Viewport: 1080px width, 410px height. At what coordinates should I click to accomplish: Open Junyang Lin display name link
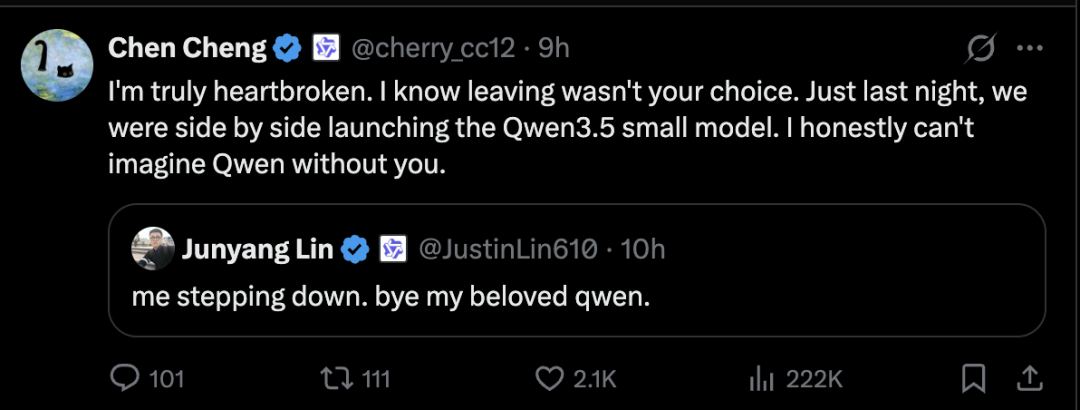tap(257, 249)
